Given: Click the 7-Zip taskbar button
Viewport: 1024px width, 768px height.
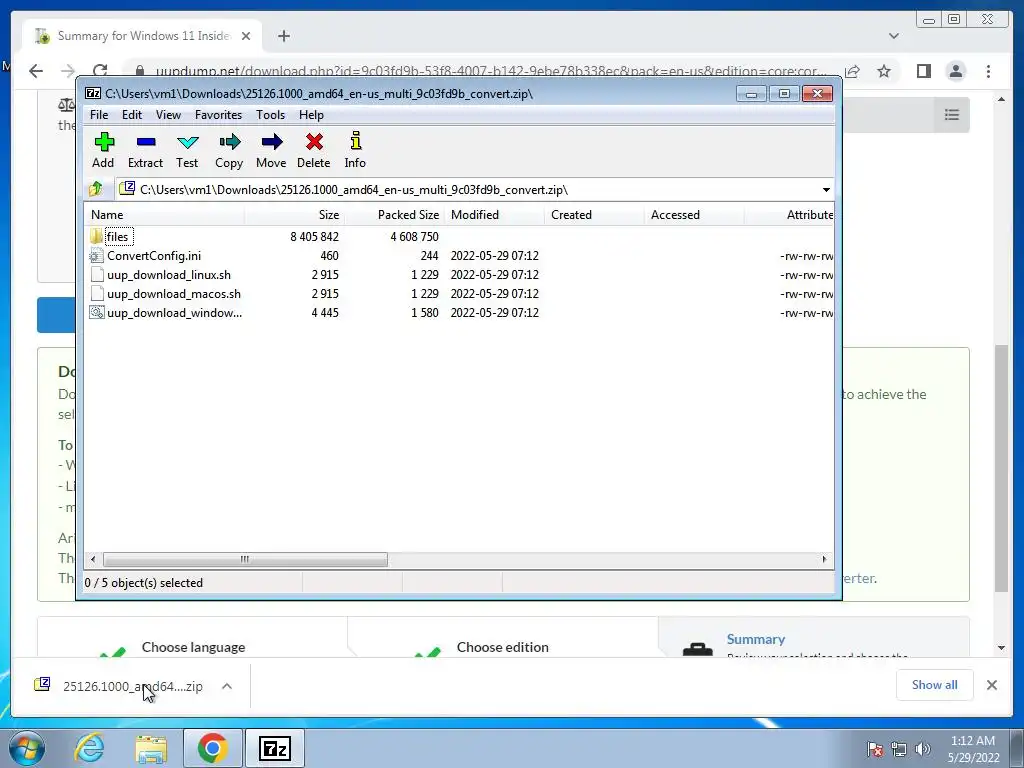Looking at the screenshot, I should point(274,748).
